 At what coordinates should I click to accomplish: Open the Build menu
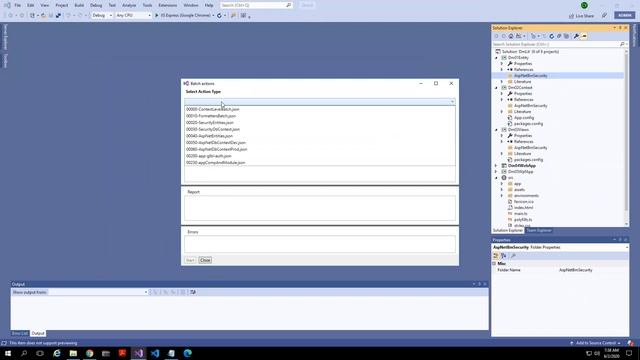click(x=79, y=5)
